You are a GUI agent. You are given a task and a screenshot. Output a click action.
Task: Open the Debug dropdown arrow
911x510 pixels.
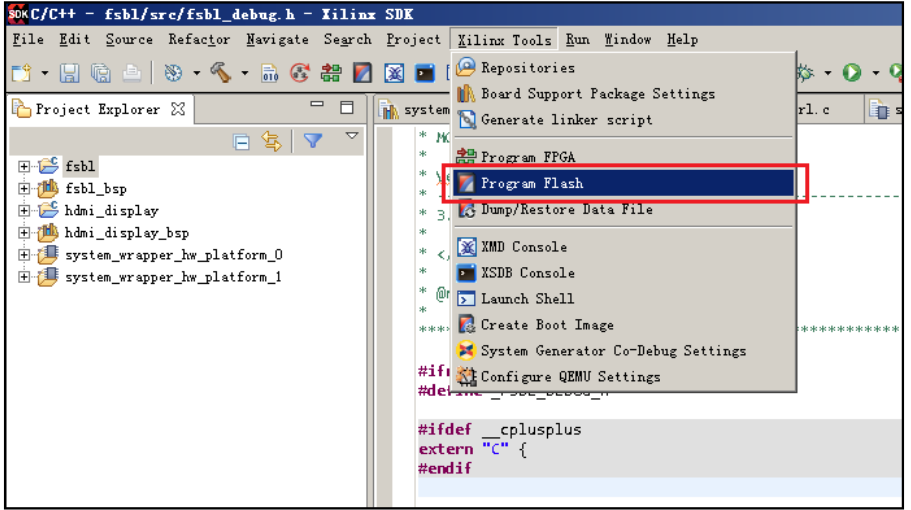(828, 74)
